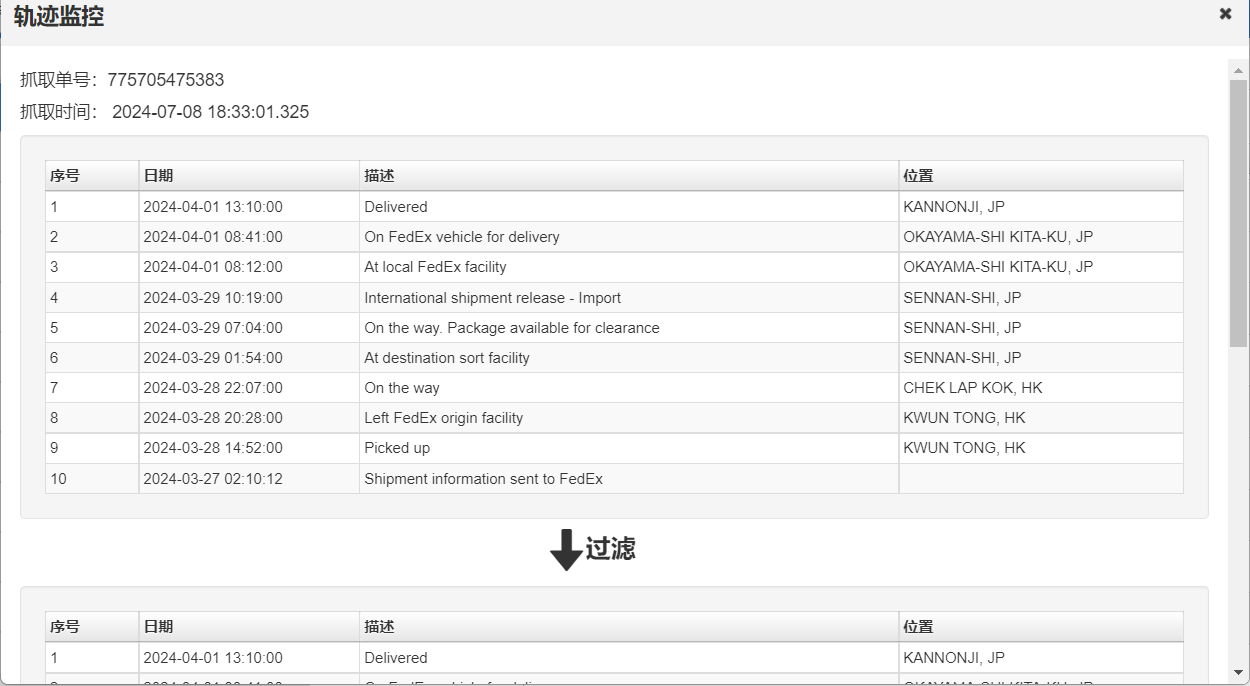This screenshot has height=686, width=1250.
Task: Click date 2024-03-29 07:04:00
Action: coord(213,328)
